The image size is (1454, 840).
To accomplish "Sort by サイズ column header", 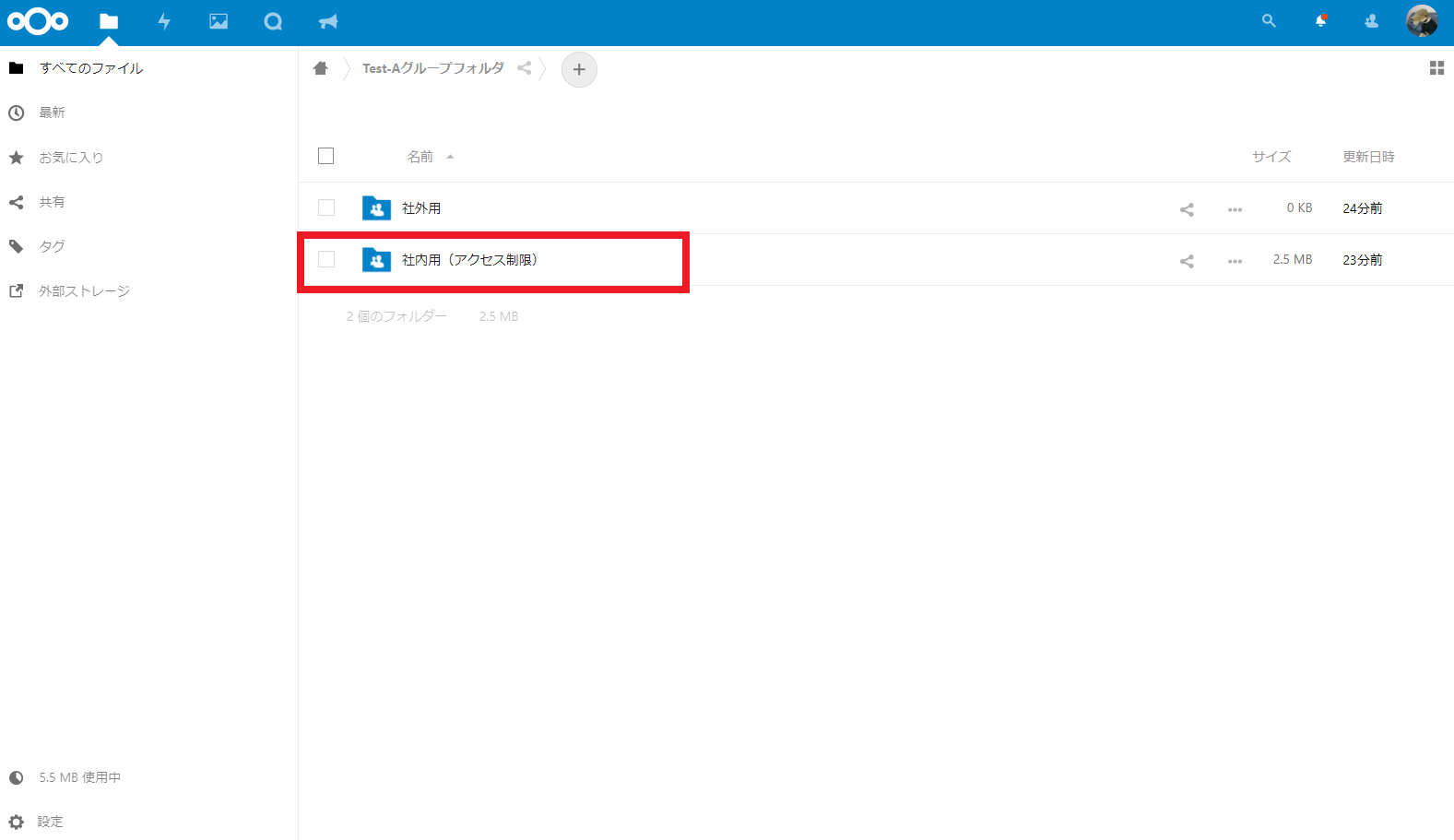I will tap(1271, 157).
